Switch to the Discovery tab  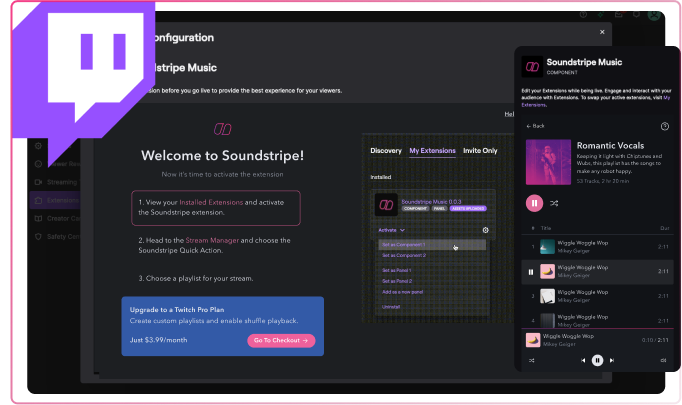[386, 151]
